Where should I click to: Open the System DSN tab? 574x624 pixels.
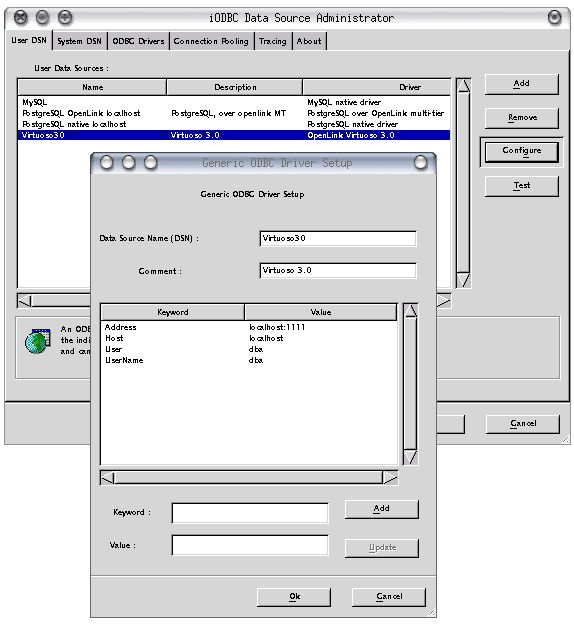pyautogui.click(x=80, y=41)
